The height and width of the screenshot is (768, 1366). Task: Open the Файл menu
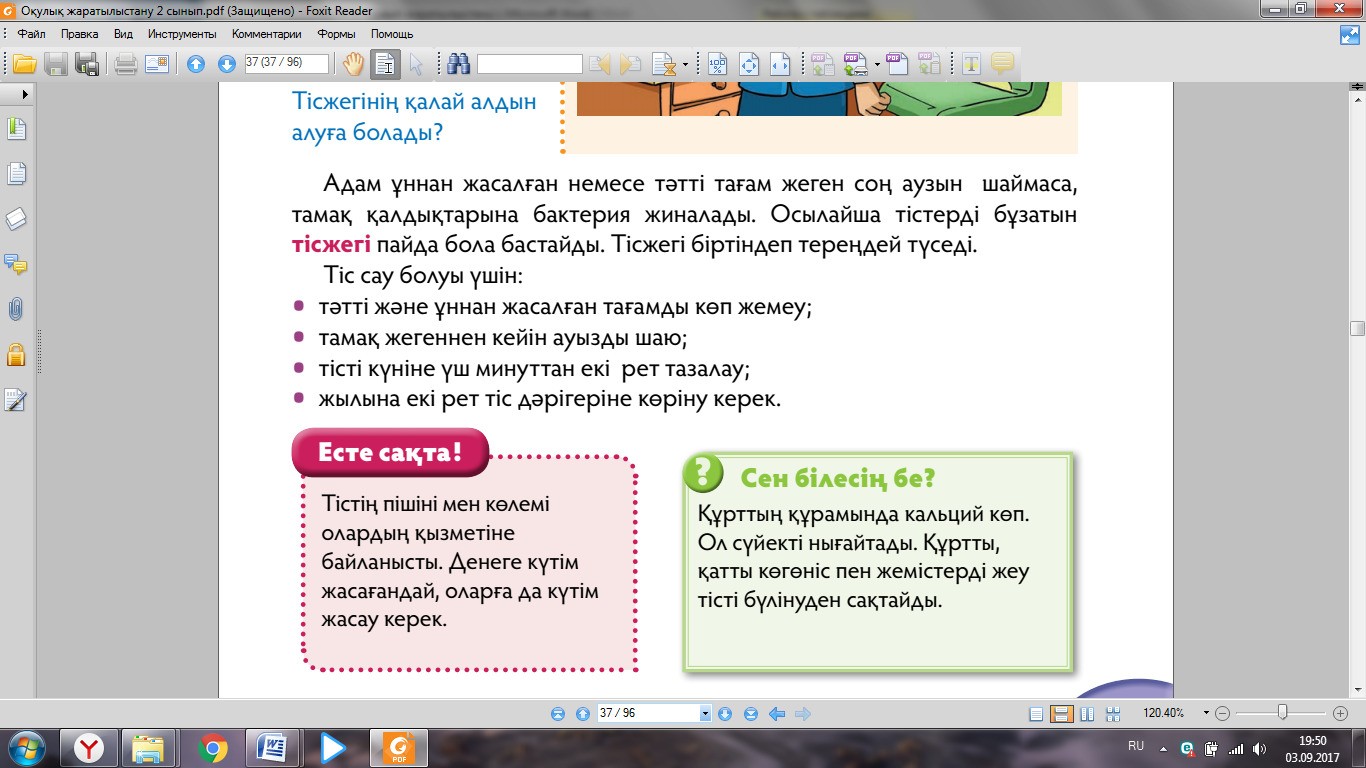point(32,34)
